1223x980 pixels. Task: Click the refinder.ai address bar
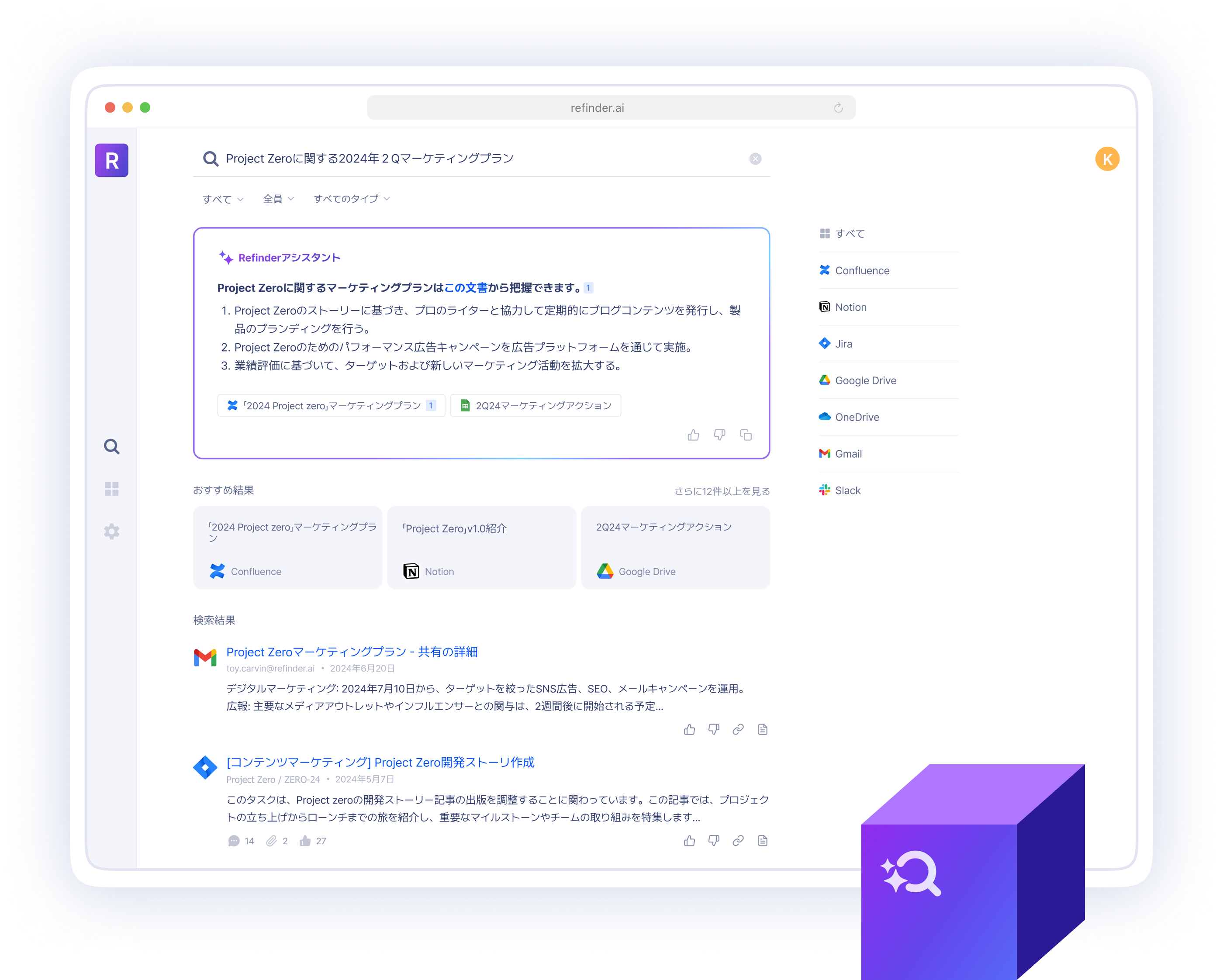click(x=611, y=108)
